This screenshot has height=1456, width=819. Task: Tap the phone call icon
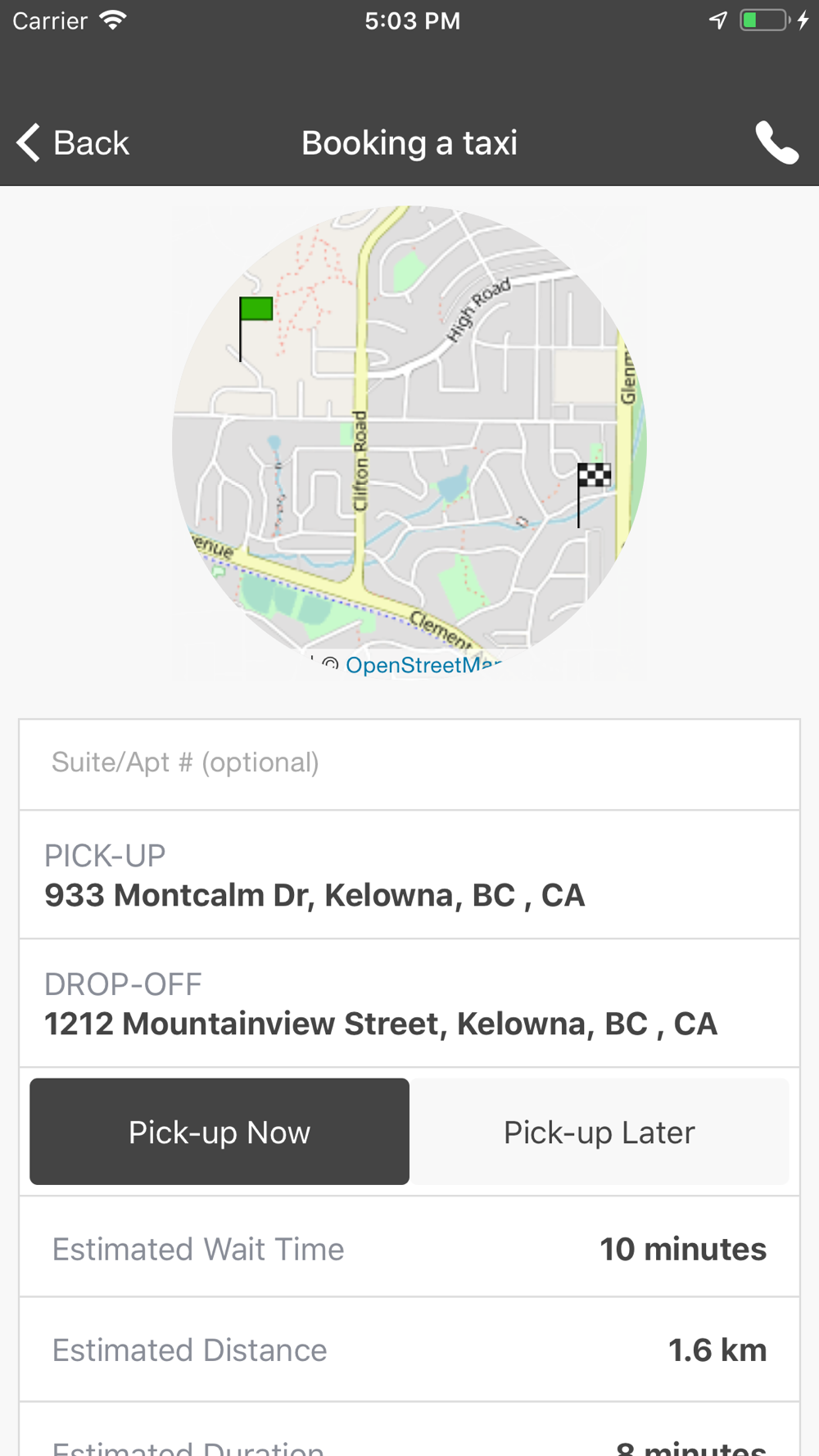[x=776, y=143]
